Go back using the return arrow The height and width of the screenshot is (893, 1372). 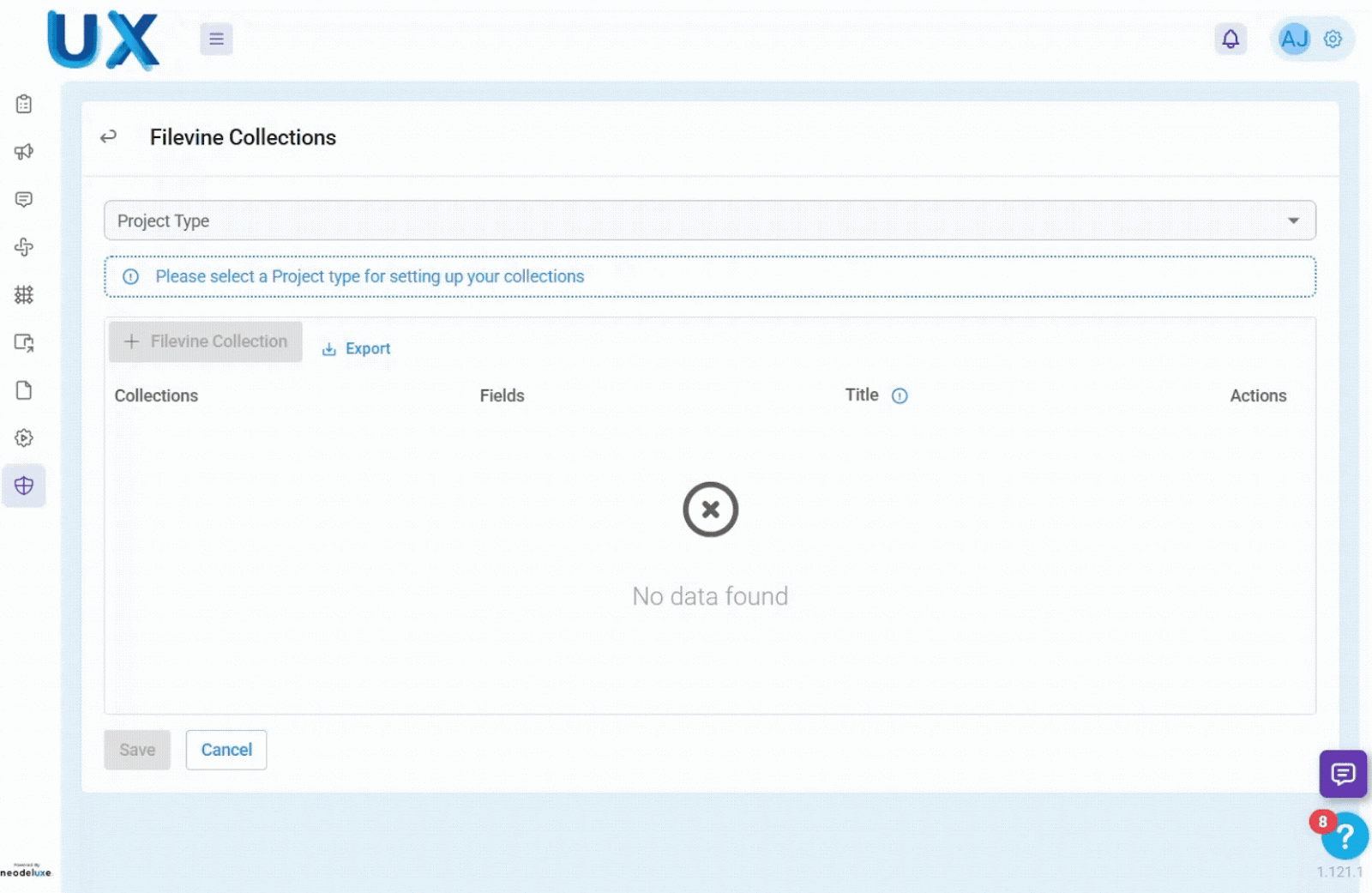(108, 136)
